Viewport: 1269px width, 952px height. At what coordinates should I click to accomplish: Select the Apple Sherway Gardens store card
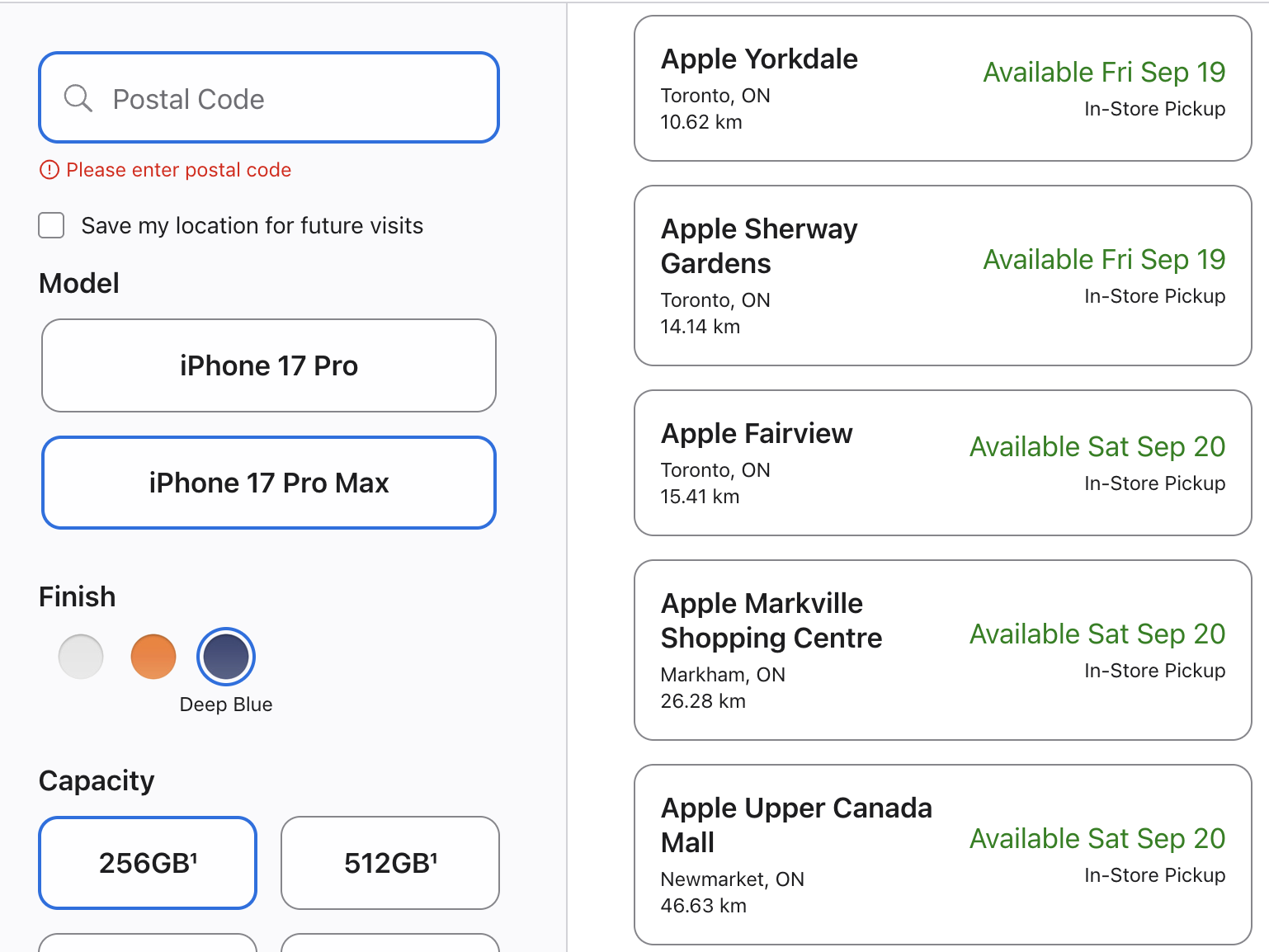pyautogui.click(x=942, y=276)
